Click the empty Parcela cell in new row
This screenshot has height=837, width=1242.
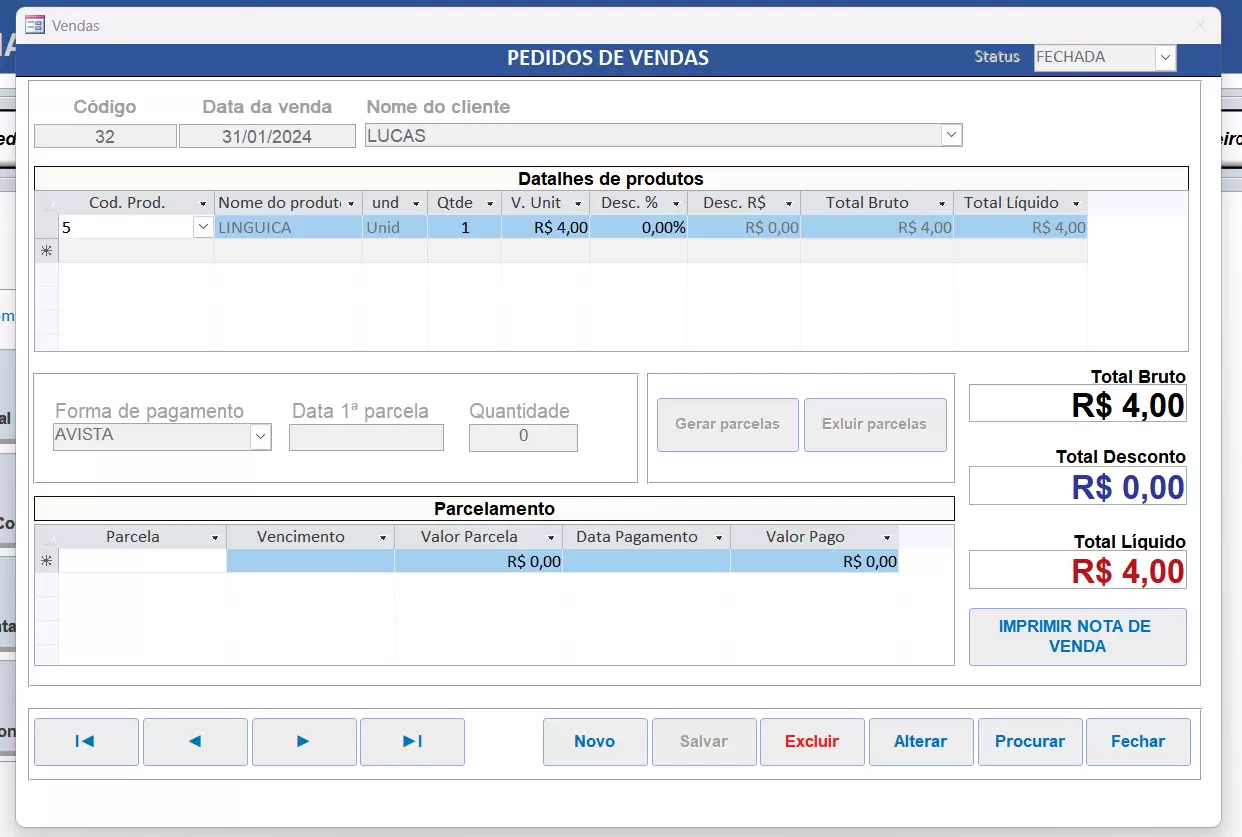point(143,562)
